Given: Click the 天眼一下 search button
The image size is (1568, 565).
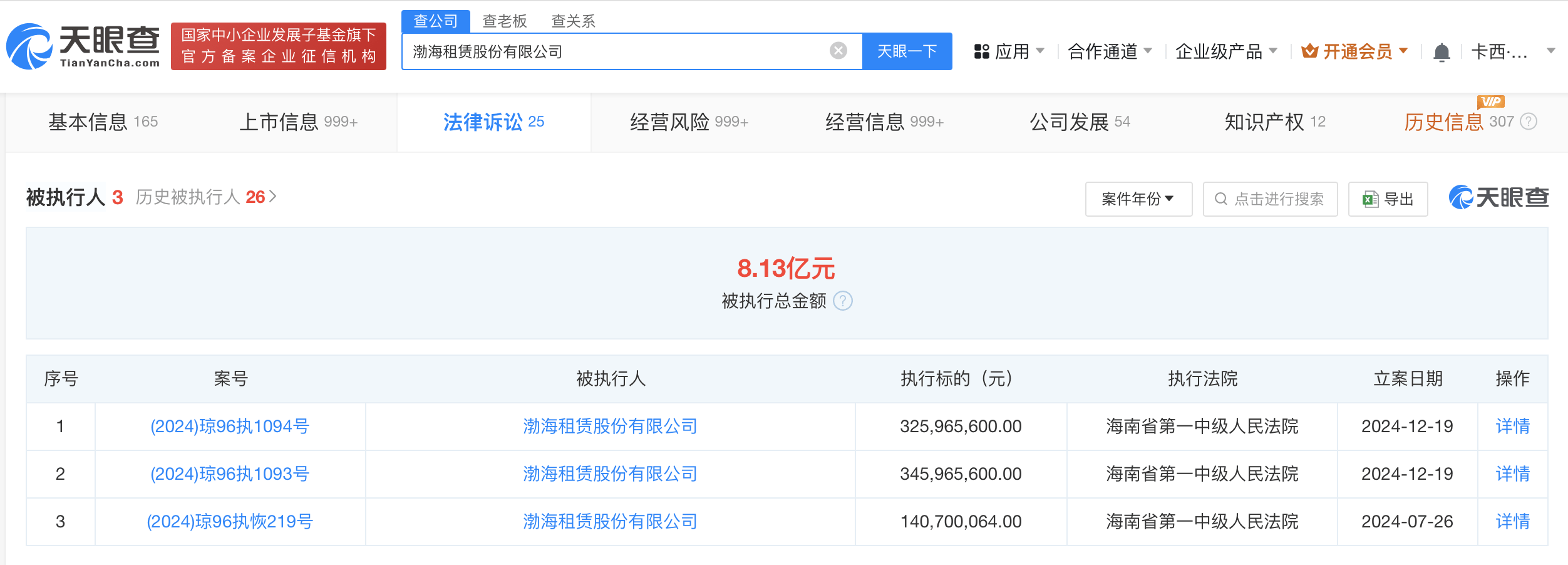Looking at the screenshot, I should 907,51.
